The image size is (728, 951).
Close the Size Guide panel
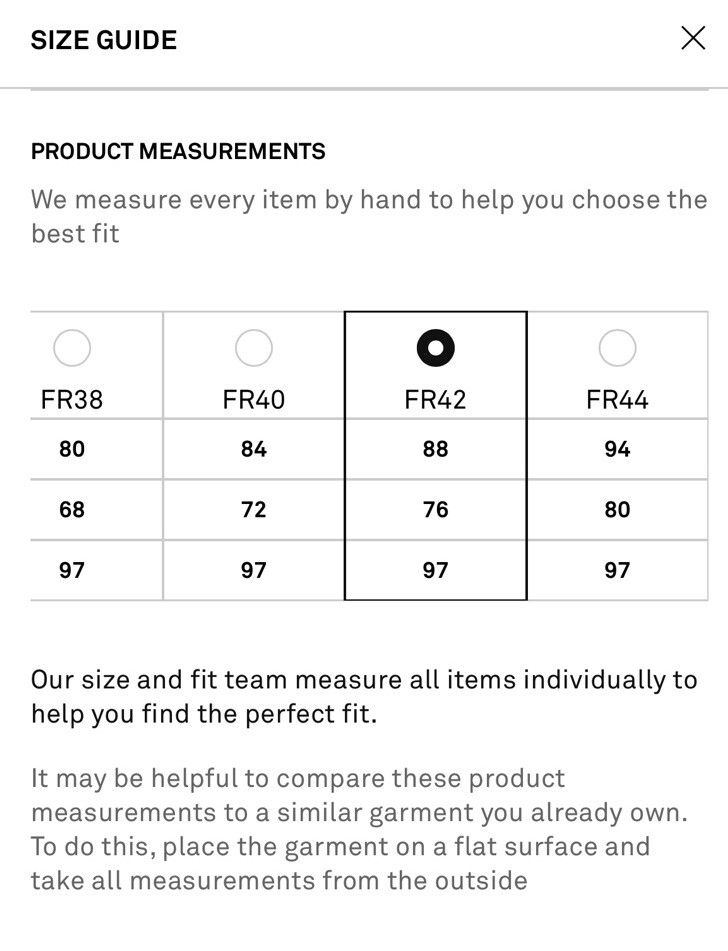(693, 38)
